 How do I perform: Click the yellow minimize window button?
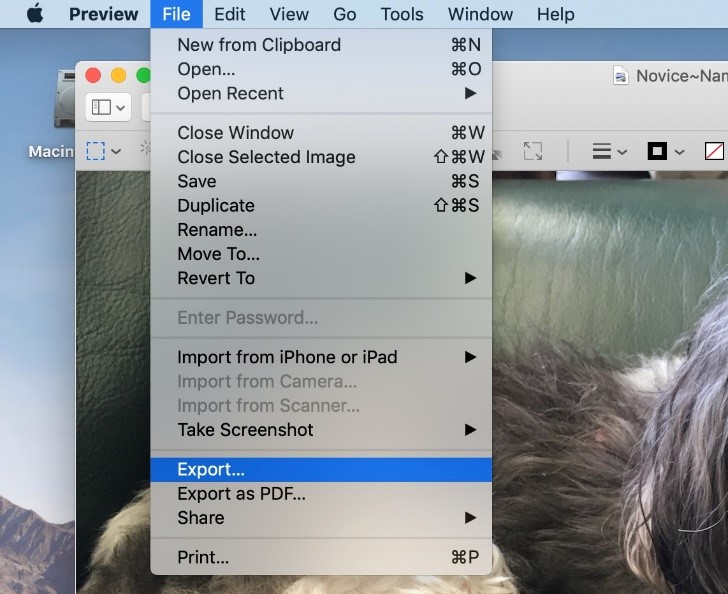click(x=118, y=75)
